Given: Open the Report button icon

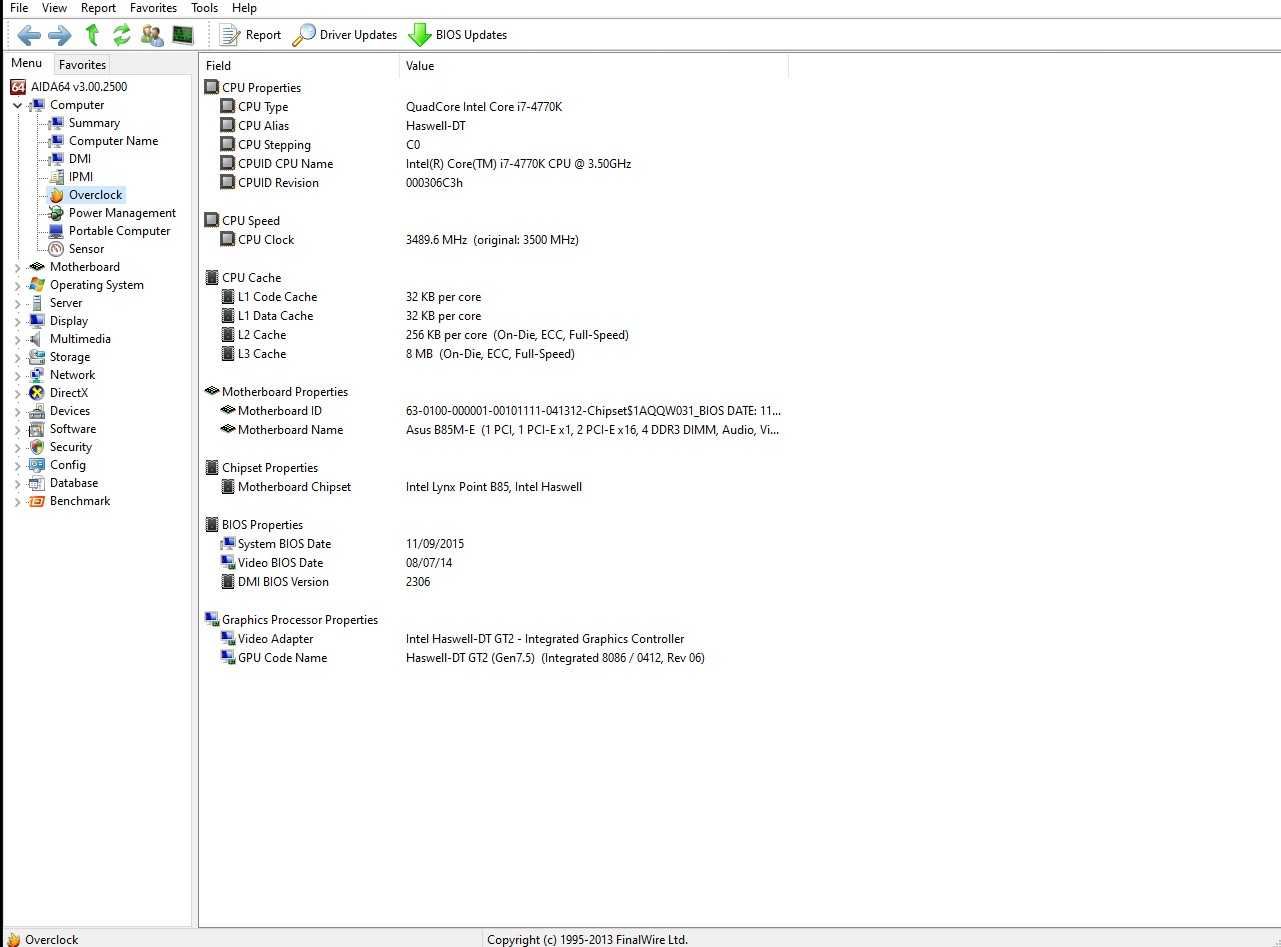Looking at the screenshot, I should point(230,35).
